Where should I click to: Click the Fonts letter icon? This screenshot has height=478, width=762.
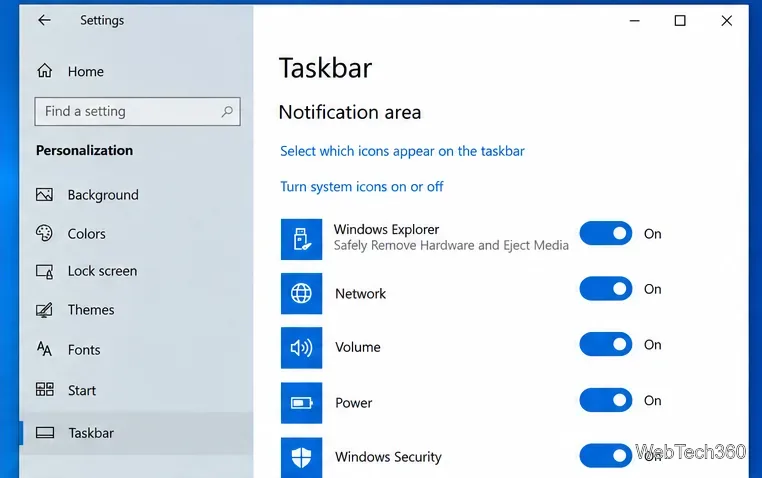click(44, 349)
